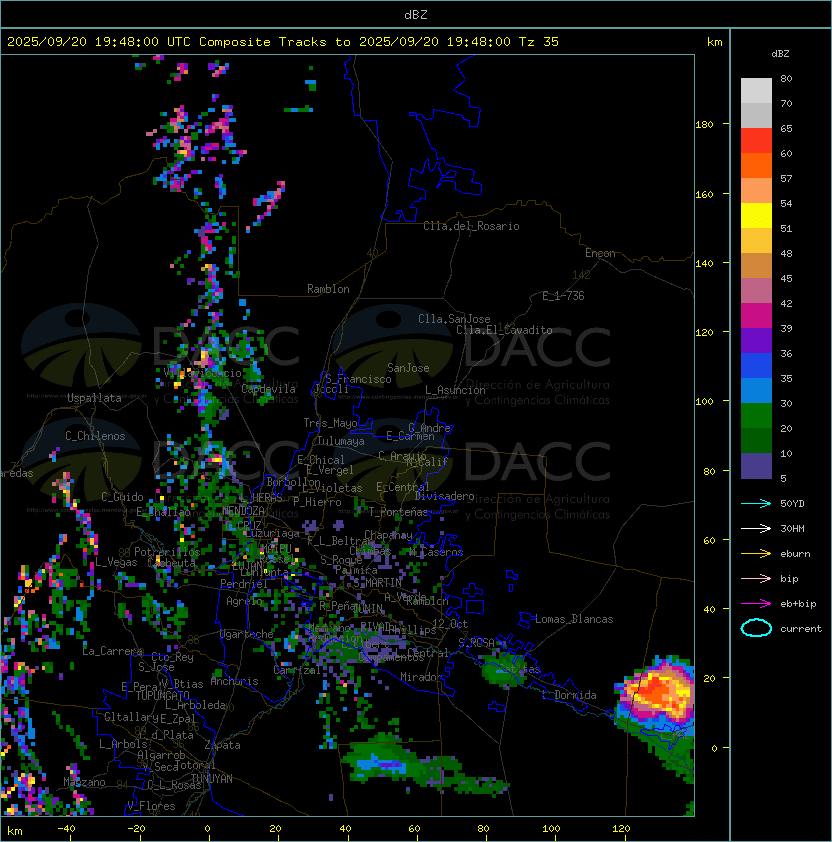Click the yellow eburn arrow in legend
832x842 pixels.
tap(756, 554)
